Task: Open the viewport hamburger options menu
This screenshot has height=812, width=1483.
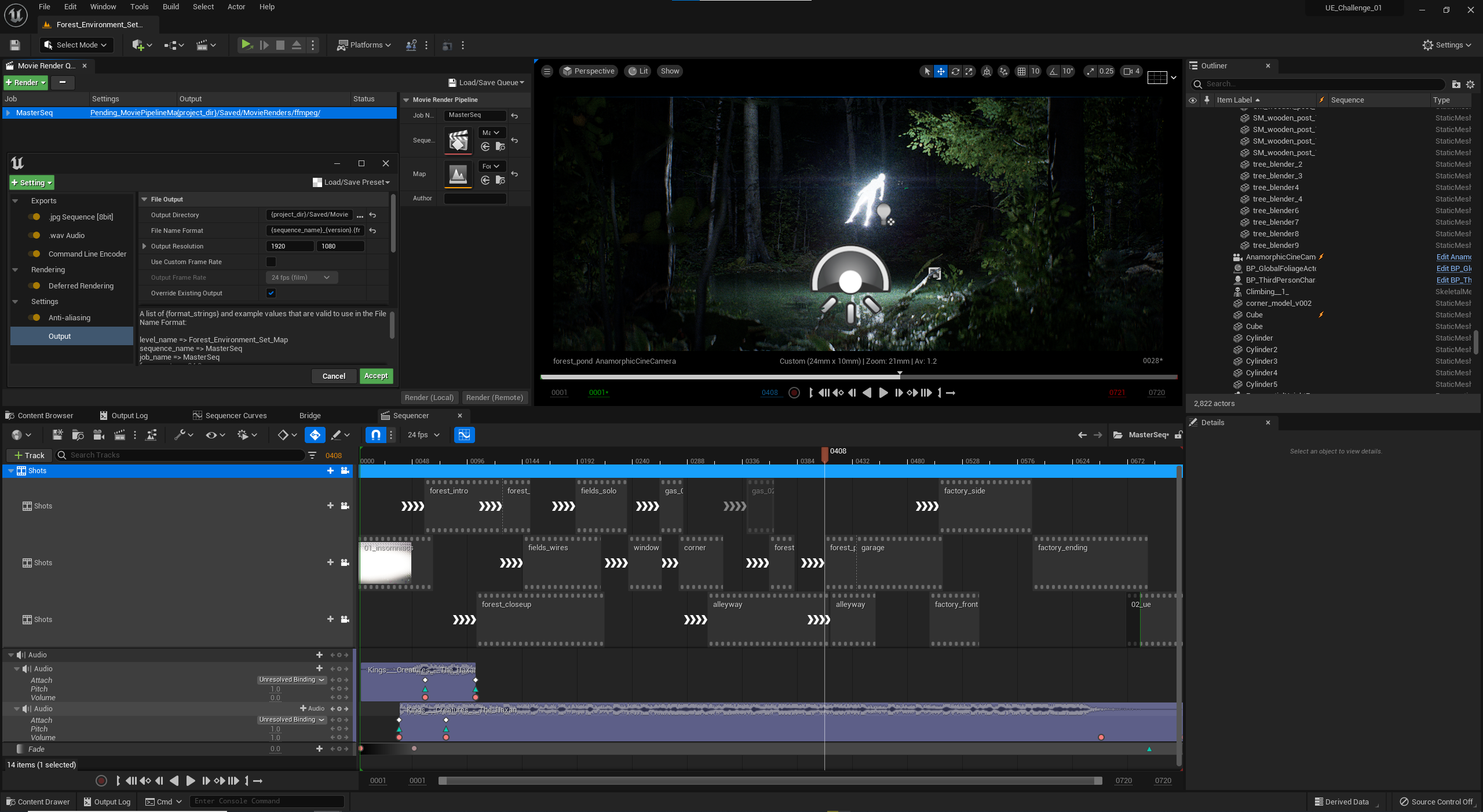Action: coord(547,71)
